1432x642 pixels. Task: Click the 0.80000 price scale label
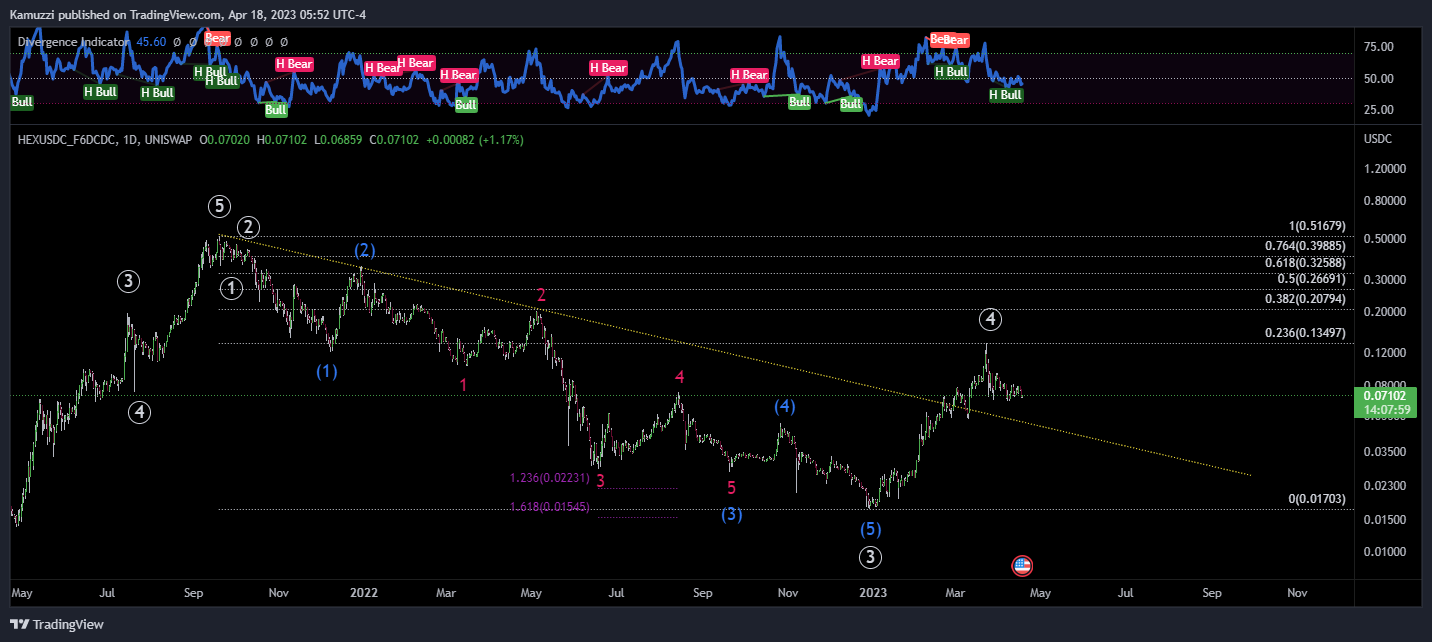point(1384,201)
